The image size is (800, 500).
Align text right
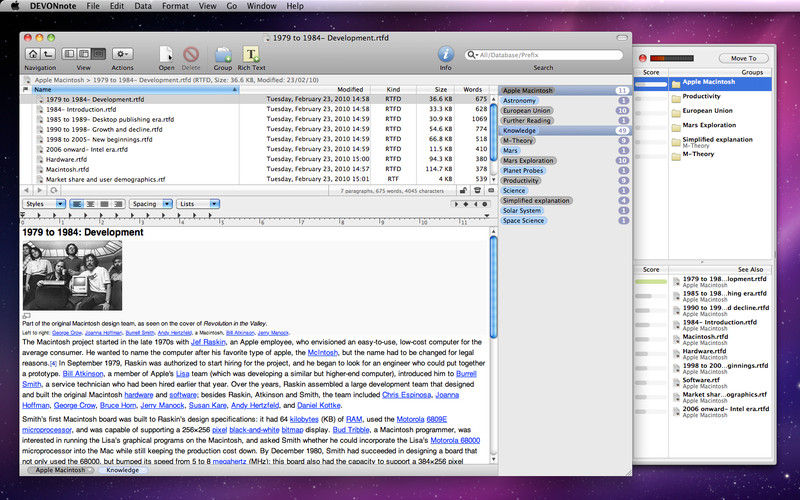tap(118, 204)
